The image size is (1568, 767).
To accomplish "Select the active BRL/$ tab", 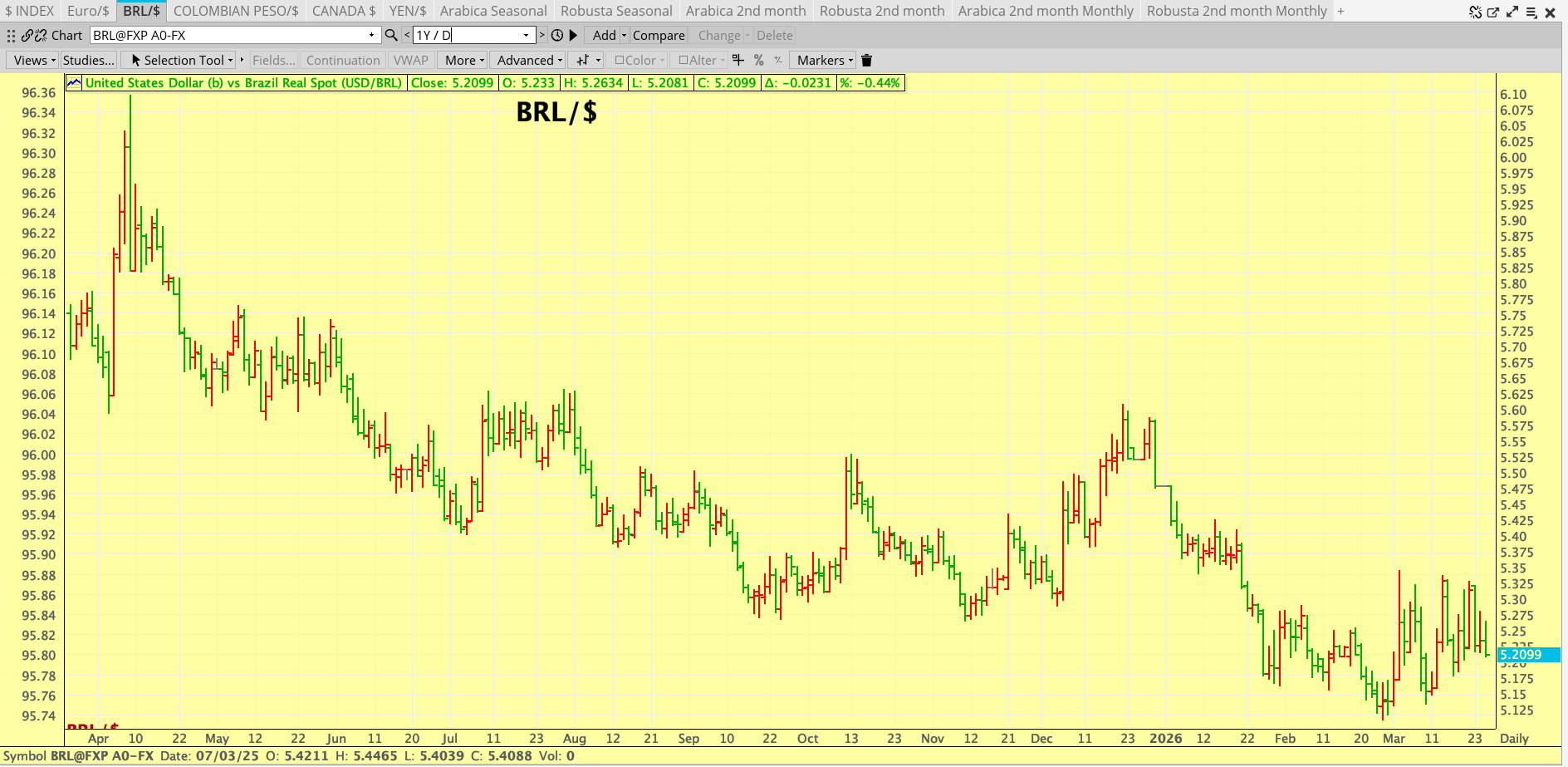I will point(141,11).
